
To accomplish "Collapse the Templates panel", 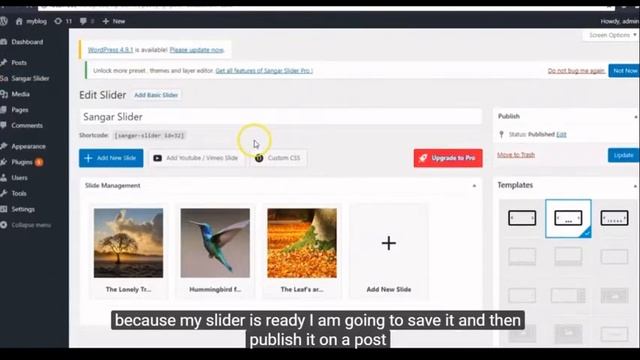I will [x=635, y=186].
